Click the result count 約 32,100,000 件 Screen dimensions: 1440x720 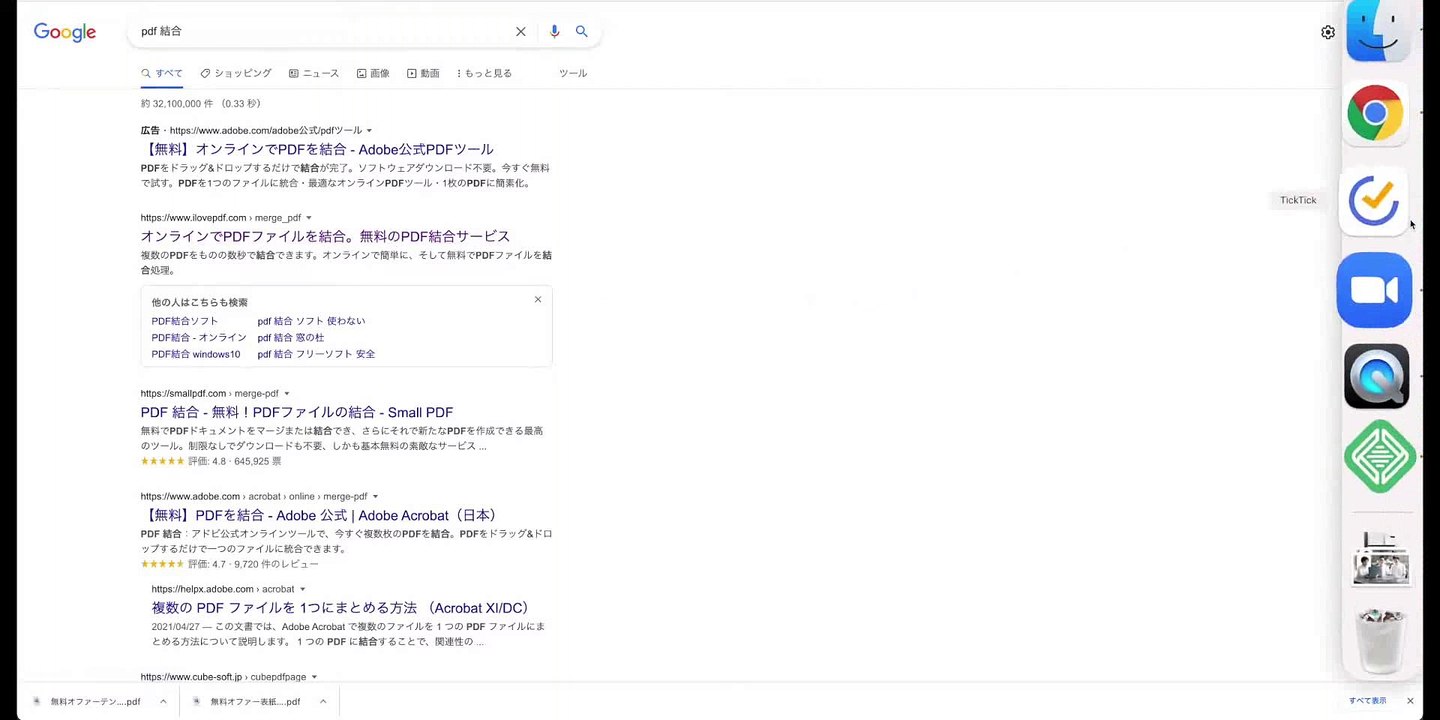pyautogui.click(x=177, y=103)
